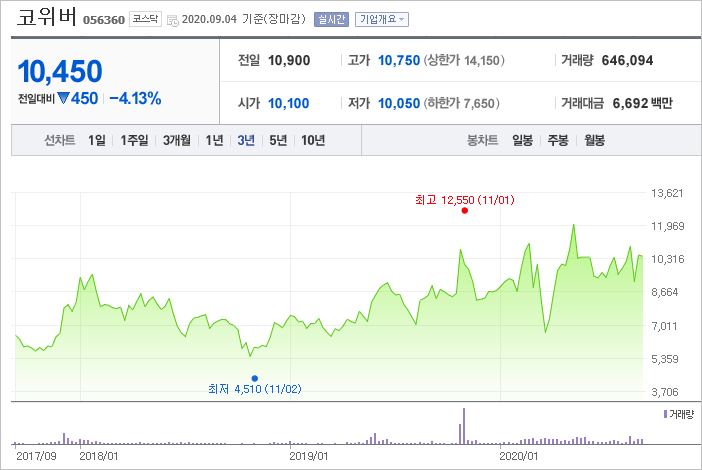
Task: Click the 2019/01 axis label
Action: [308, 456]
